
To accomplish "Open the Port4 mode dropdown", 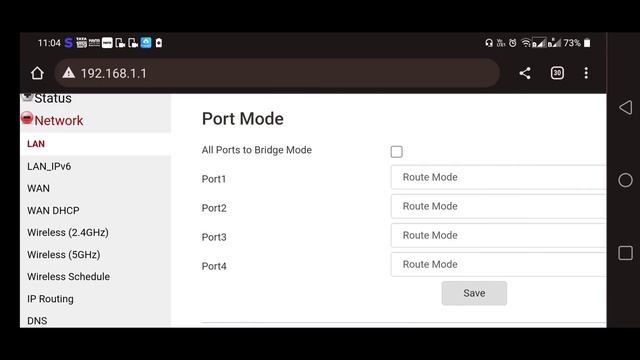I will [498, 264].
